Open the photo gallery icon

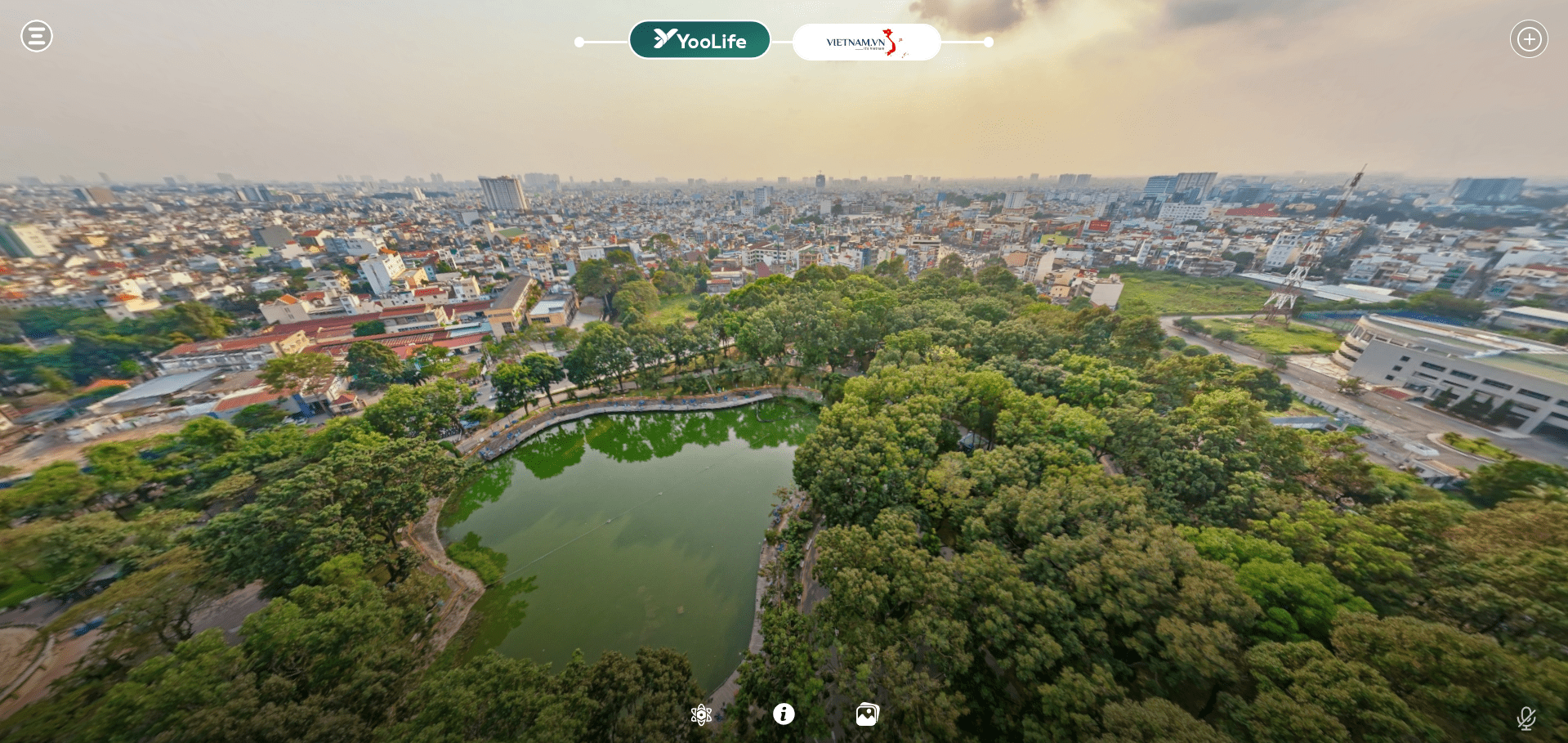pos(867,715)
